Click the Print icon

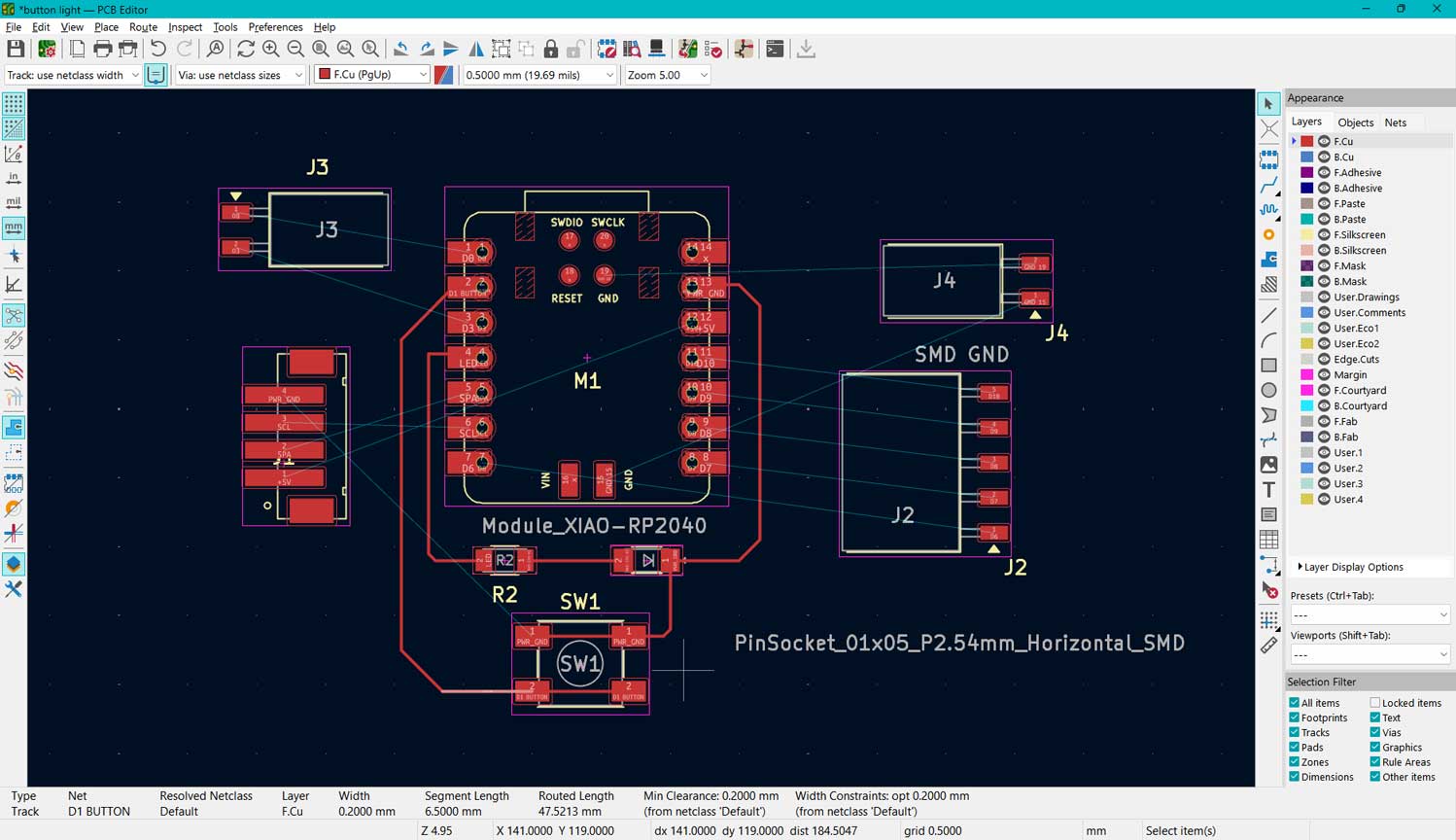point(102,49)
